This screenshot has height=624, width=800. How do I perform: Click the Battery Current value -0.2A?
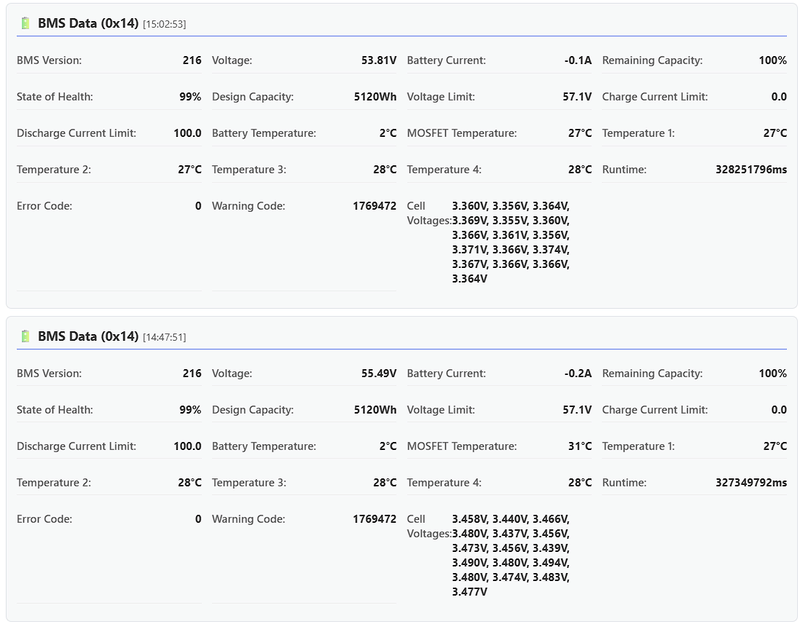point(578,374)
